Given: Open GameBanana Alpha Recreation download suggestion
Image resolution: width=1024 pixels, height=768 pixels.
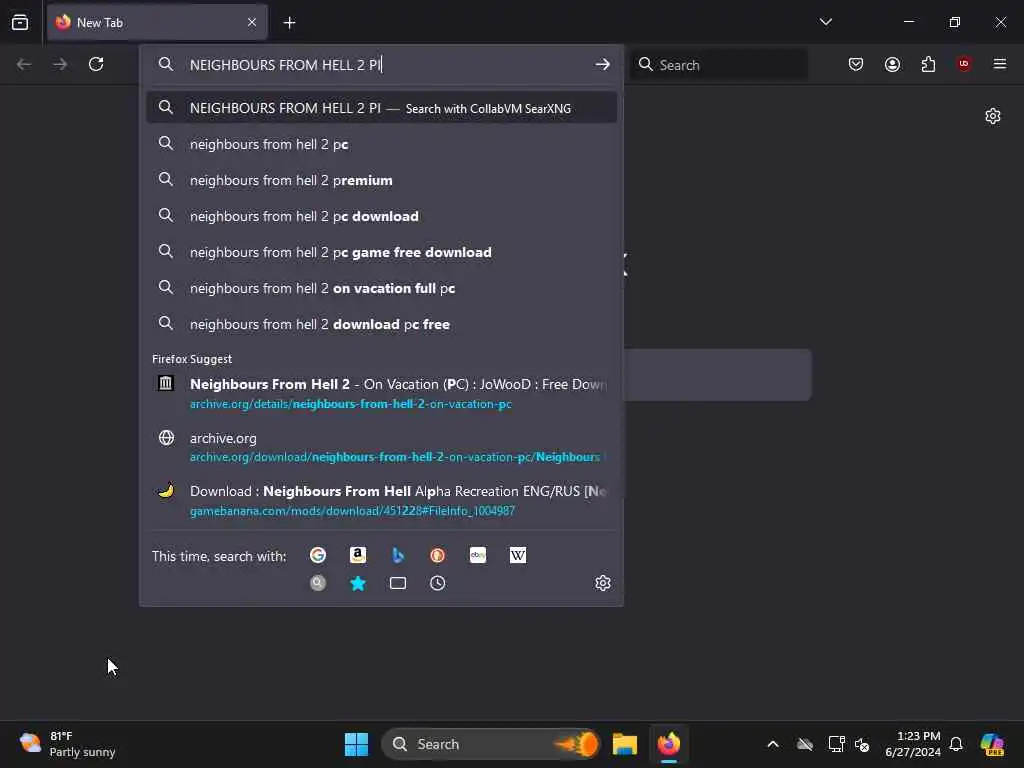Looking at the screenshot, I should (381, 500).
